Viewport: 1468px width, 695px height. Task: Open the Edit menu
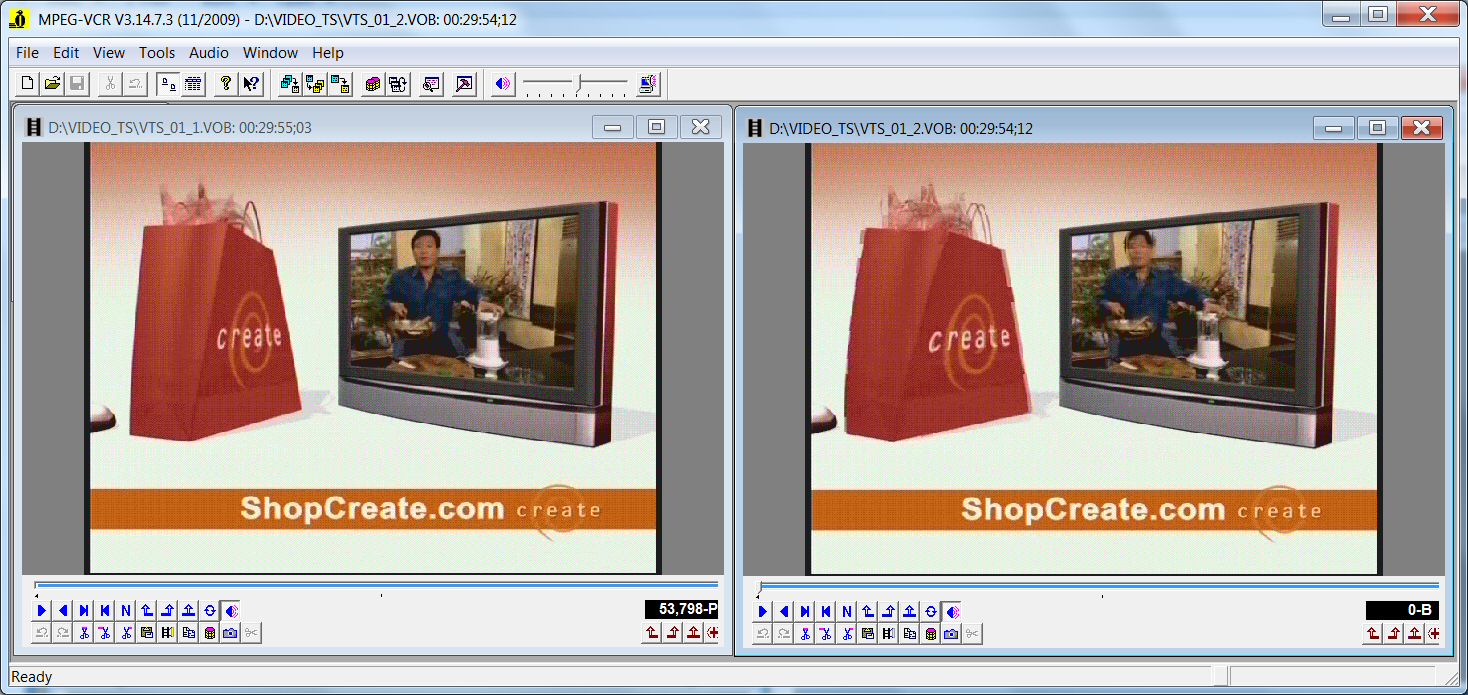(x=66, y=52)
